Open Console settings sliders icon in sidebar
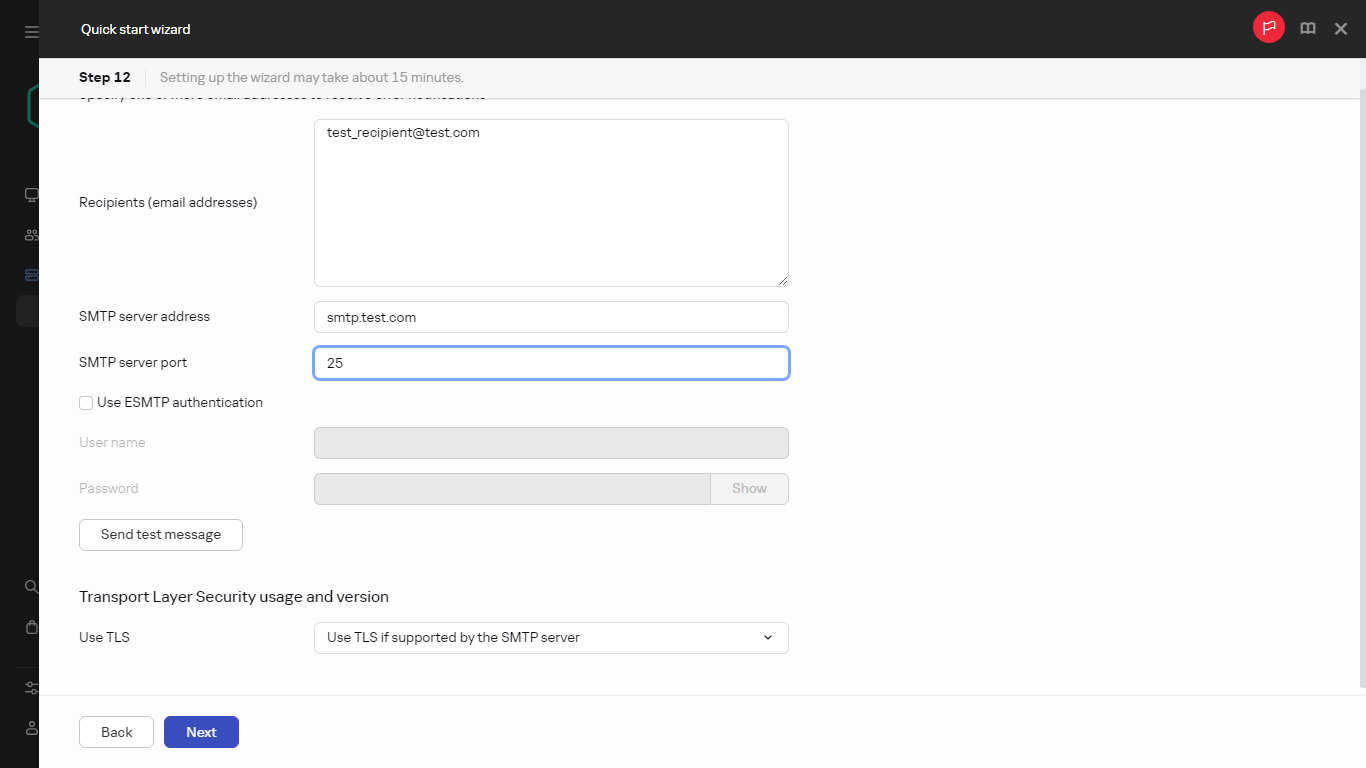Image resolution: width=1366 pixels, height=768 pixels. point(31,688)
